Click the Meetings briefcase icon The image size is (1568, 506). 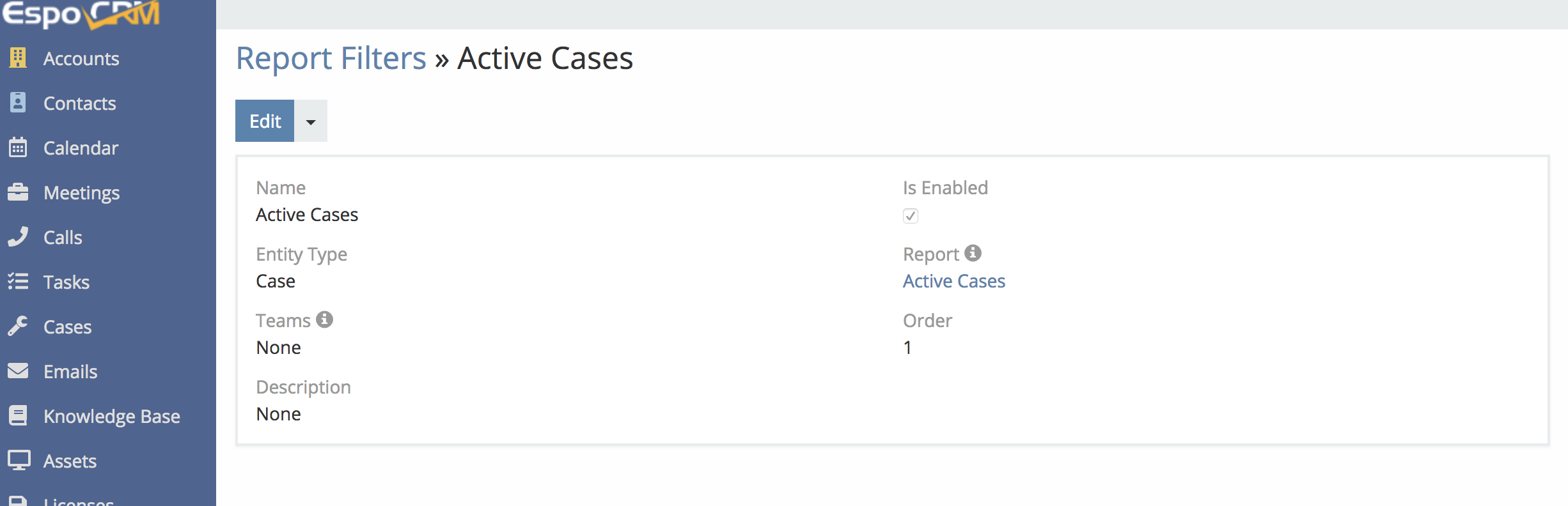click(18, 192)
